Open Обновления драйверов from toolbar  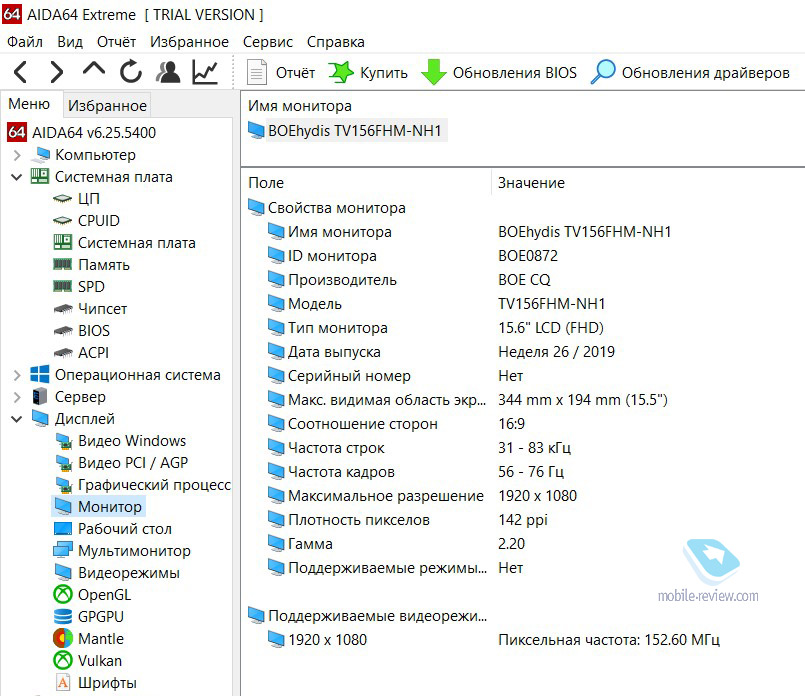point(689,72)
